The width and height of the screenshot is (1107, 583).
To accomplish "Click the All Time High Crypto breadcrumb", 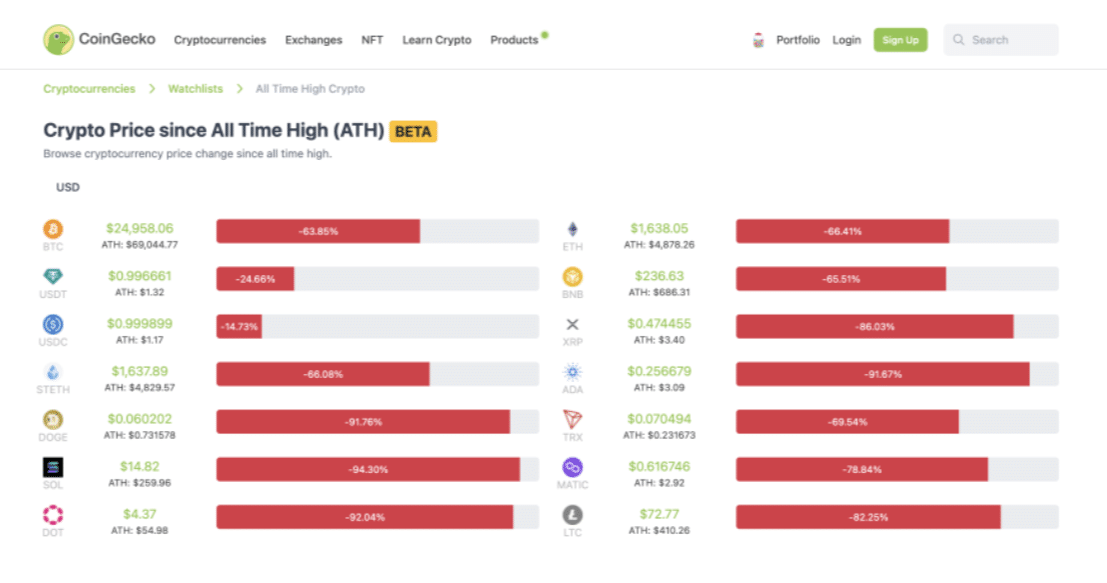I will pos(310,89).
